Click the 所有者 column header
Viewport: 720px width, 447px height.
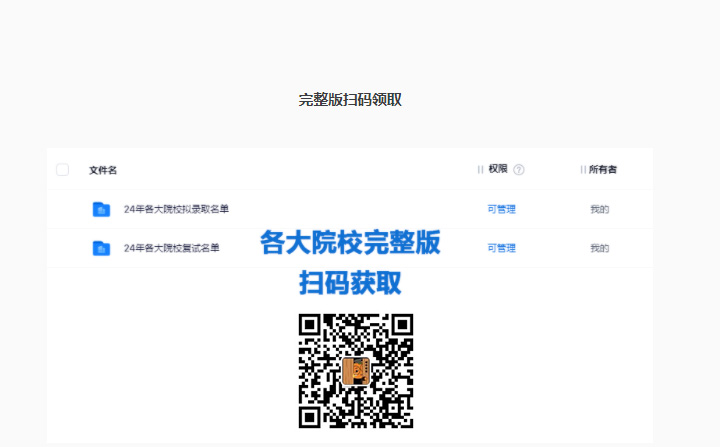(603, 170)
